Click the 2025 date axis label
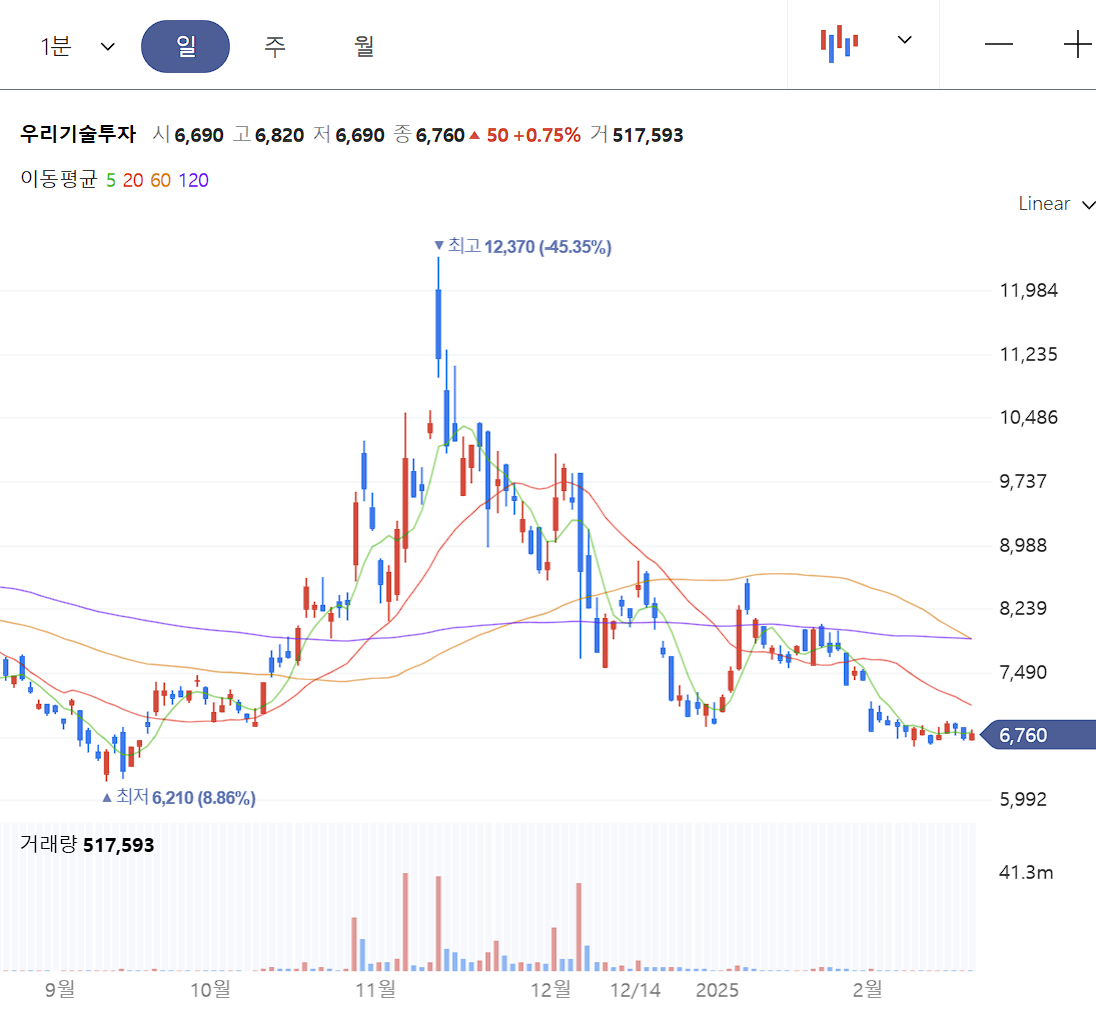The image size is (1096, 1009). [718, 990]
